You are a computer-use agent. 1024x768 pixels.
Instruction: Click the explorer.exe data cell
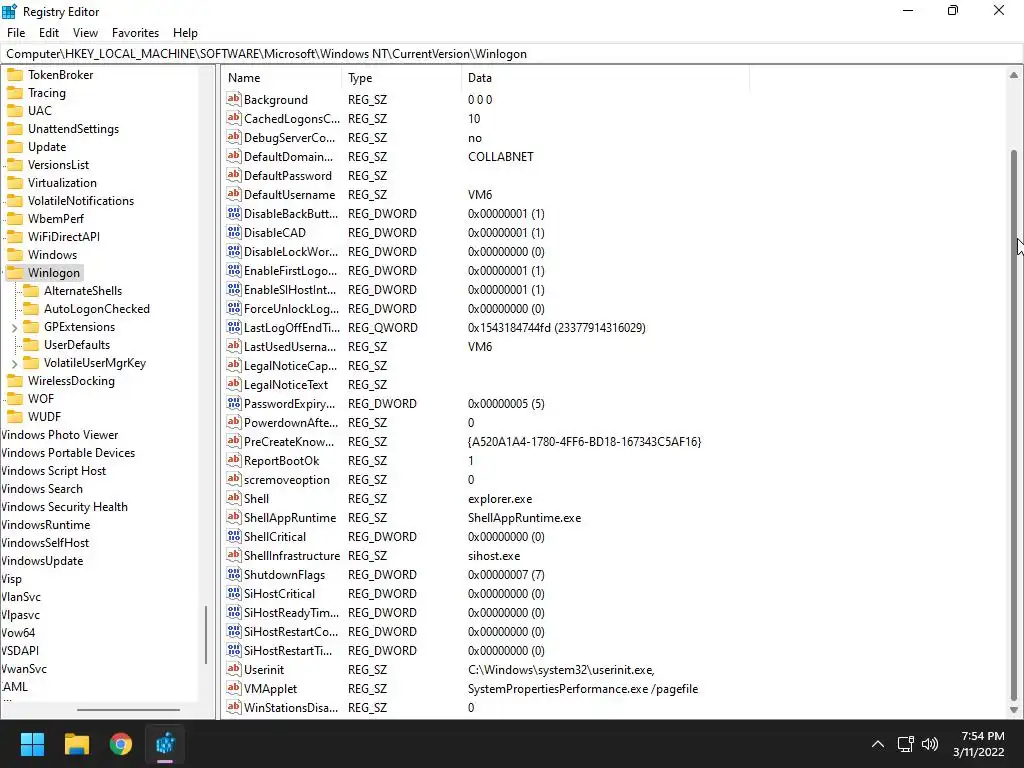tap(500, 499)
